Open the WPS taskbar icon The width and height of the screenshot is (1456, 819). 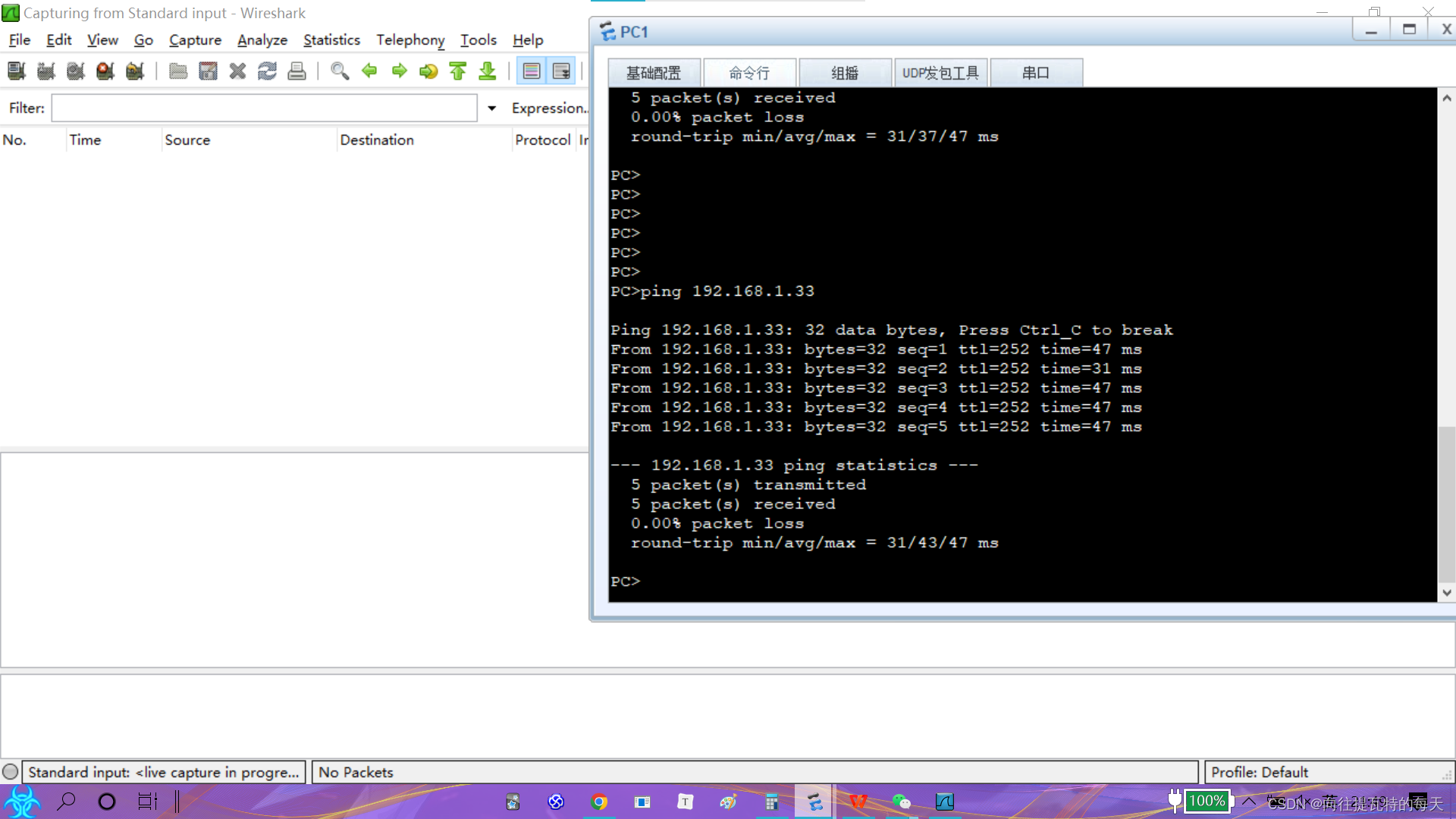click(x=858, y=802)
